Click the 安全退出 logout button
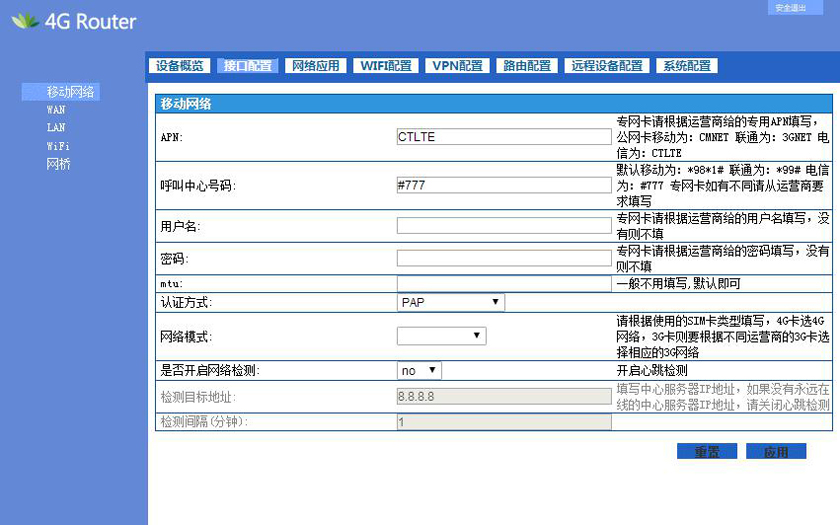The image size is (840, 525). tap(790, 8)
